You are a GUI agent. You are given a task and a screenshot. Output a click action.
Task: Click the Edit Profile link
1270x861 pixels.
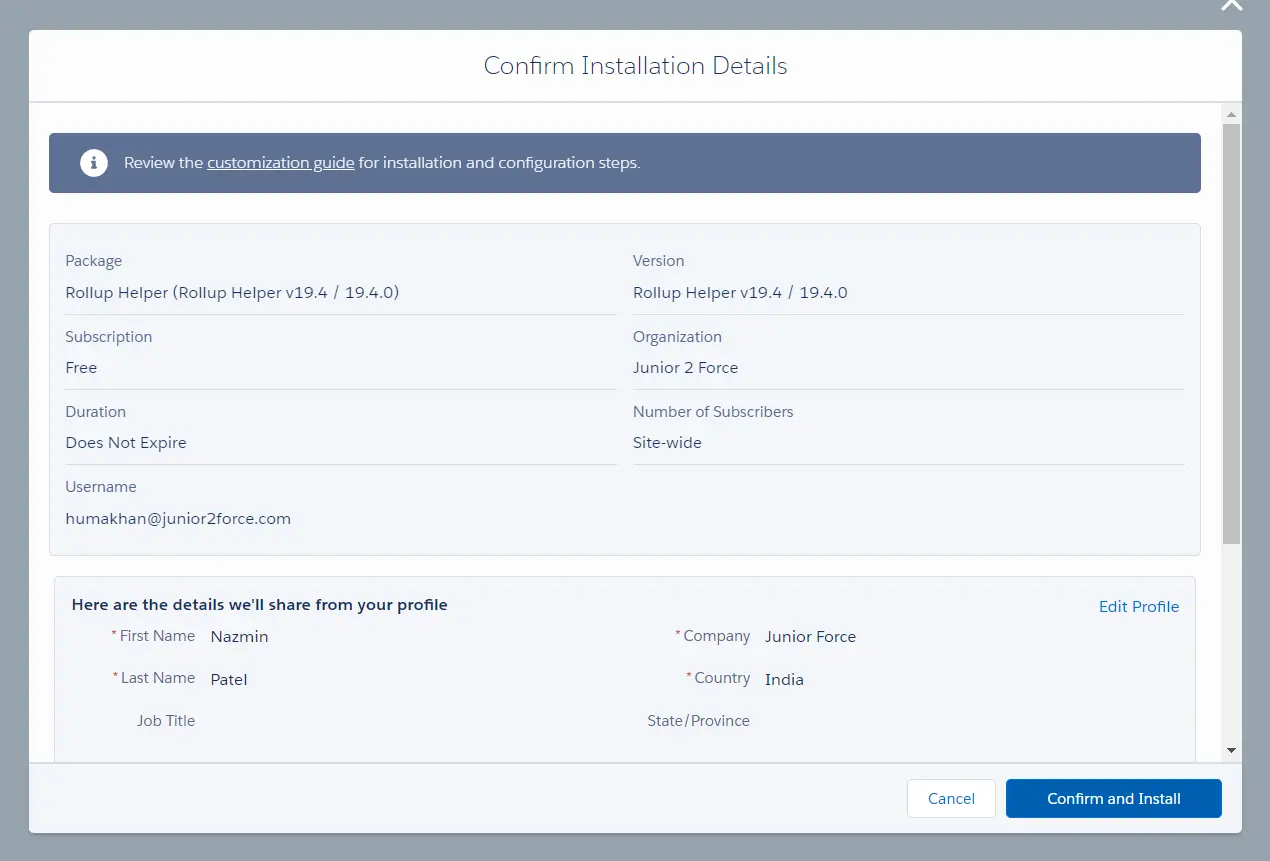(1138, 607)
